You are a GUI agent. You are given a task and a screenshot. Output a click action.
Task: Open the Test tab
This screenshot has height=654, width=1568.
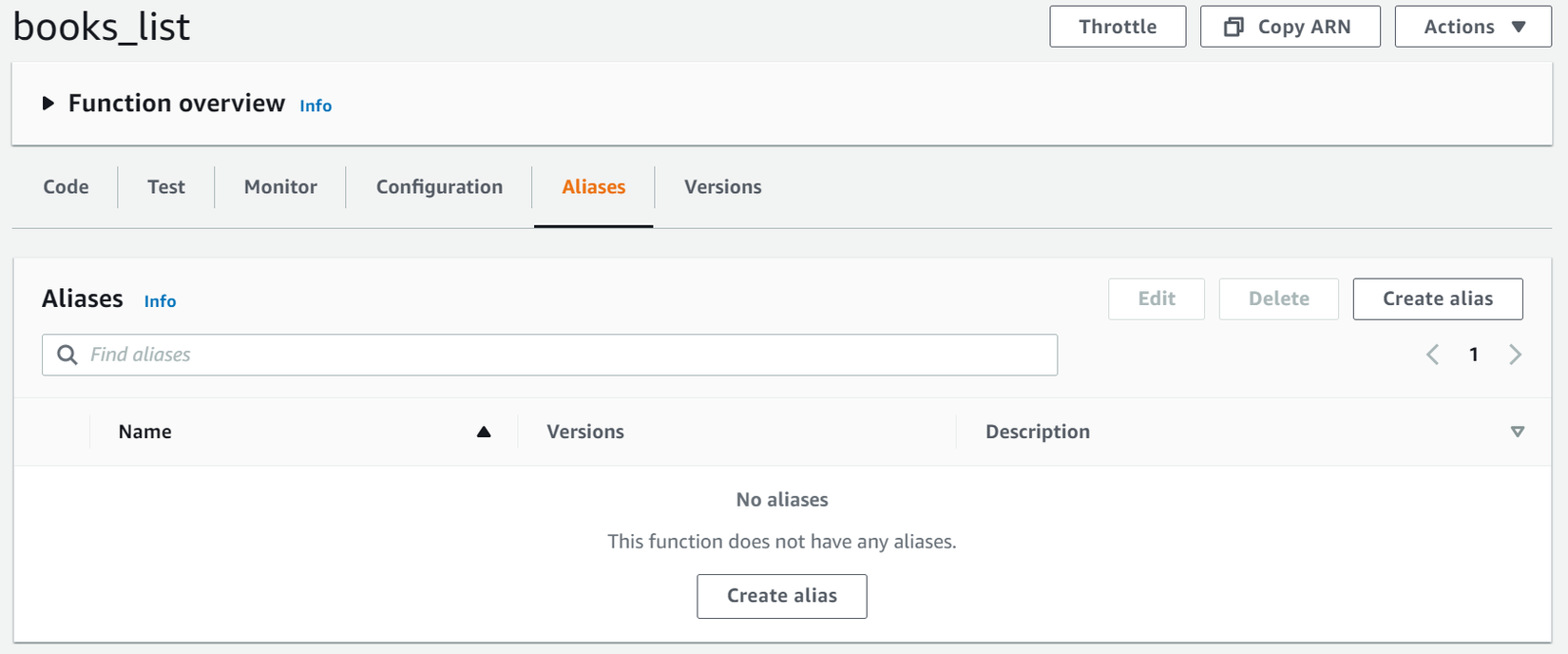click(x=166, y=187)
